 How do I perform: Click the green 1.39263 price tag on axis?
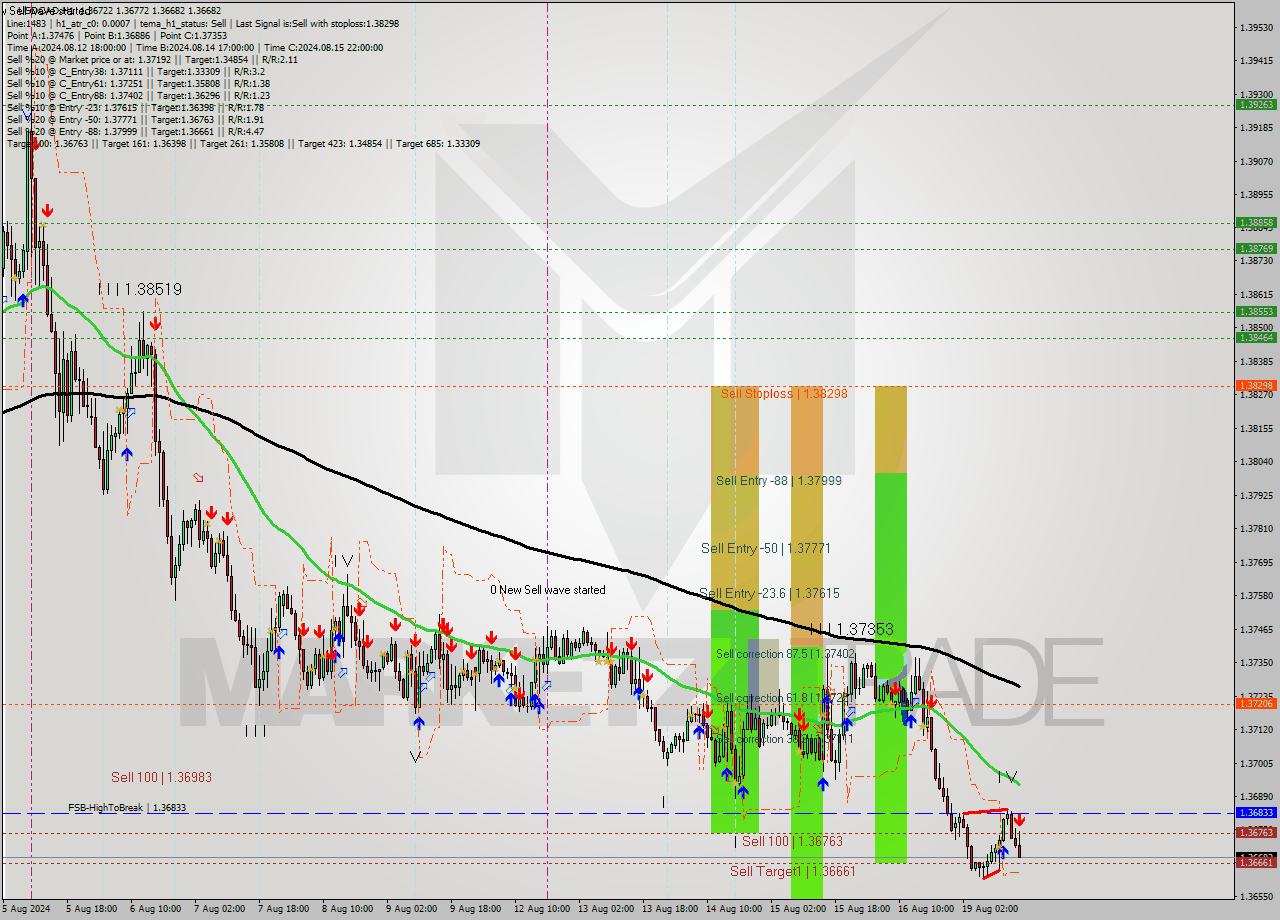(x=1256, y=104)
